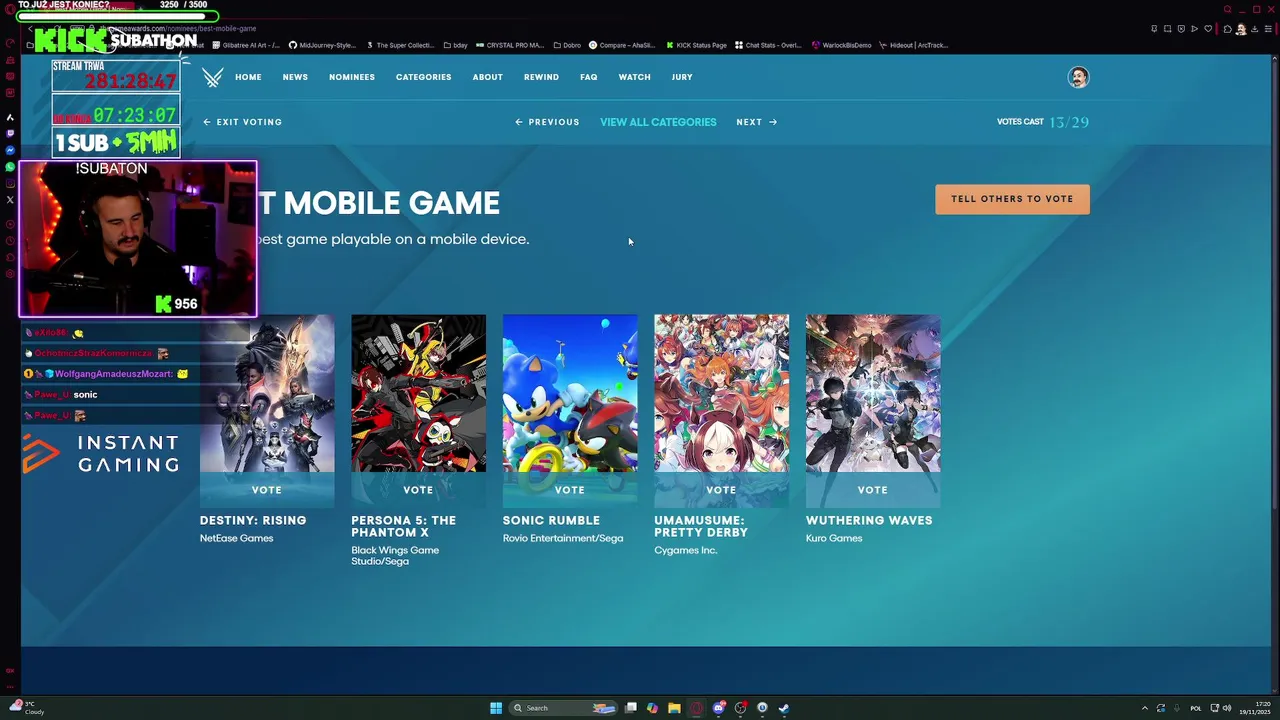Click Cygames Inc. developer text

coord(686,550)
